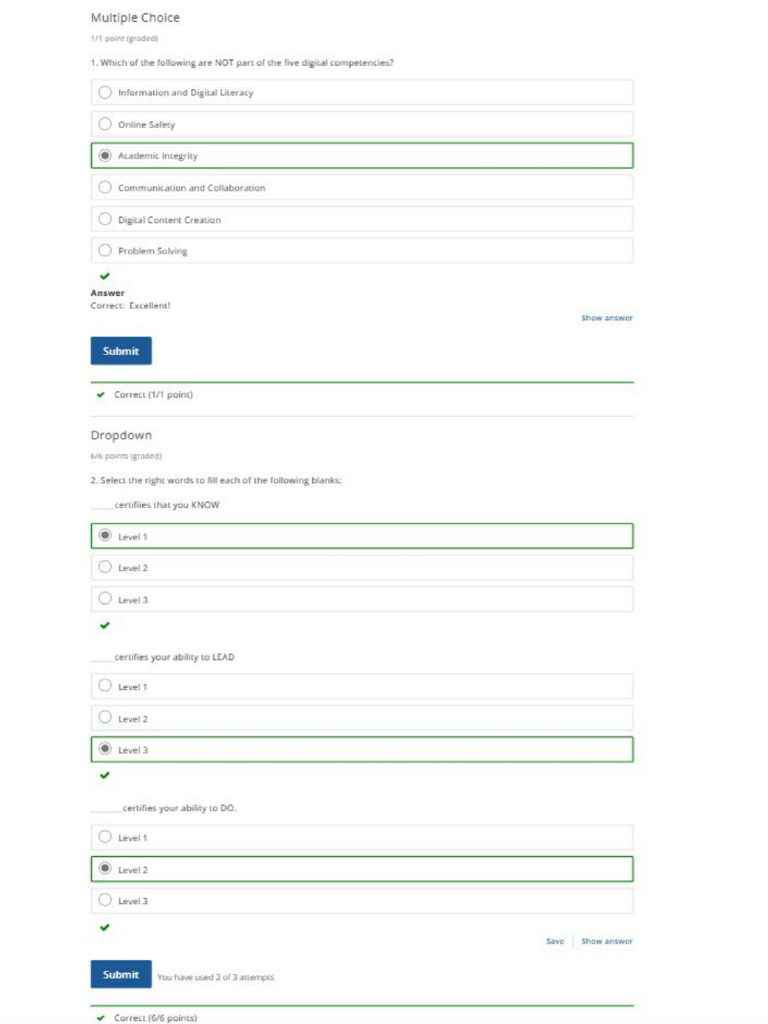The image size is (768, 1024).
Task: Submit the Multiple Choice question
Action: (121, 351)
